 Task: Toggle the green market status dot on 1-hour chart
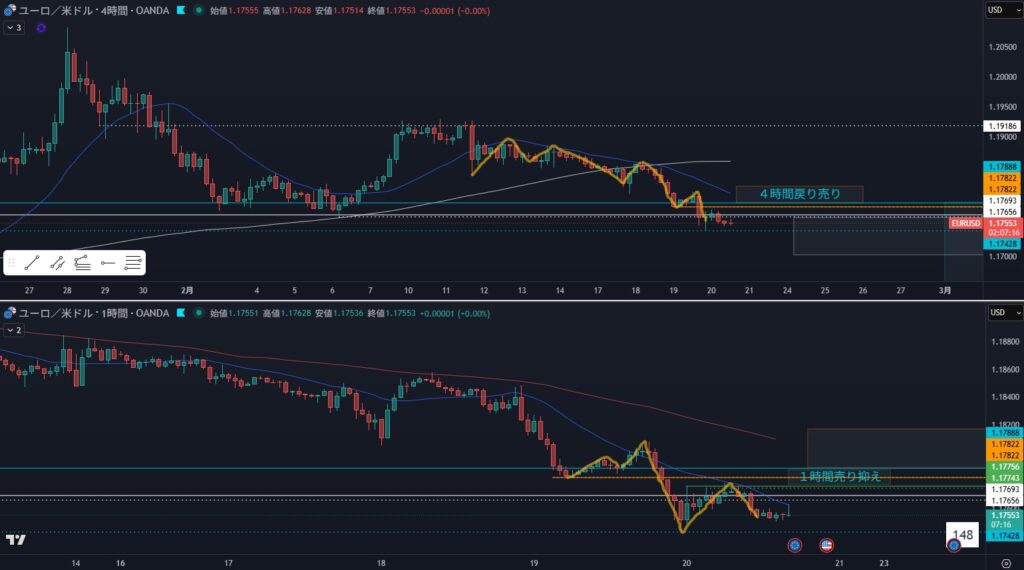(x=198, y=312)
